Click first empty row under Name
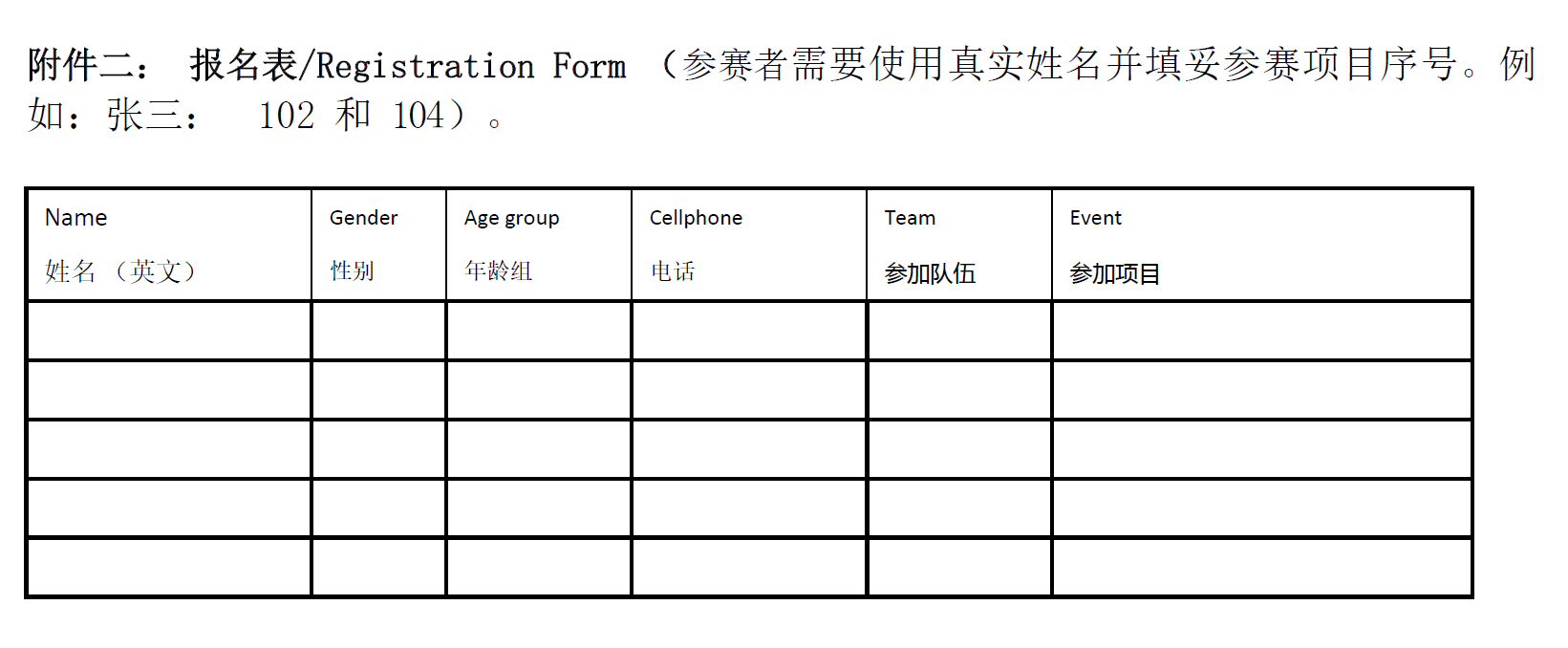Viewport: 1568px width, 648px height. 169,331
